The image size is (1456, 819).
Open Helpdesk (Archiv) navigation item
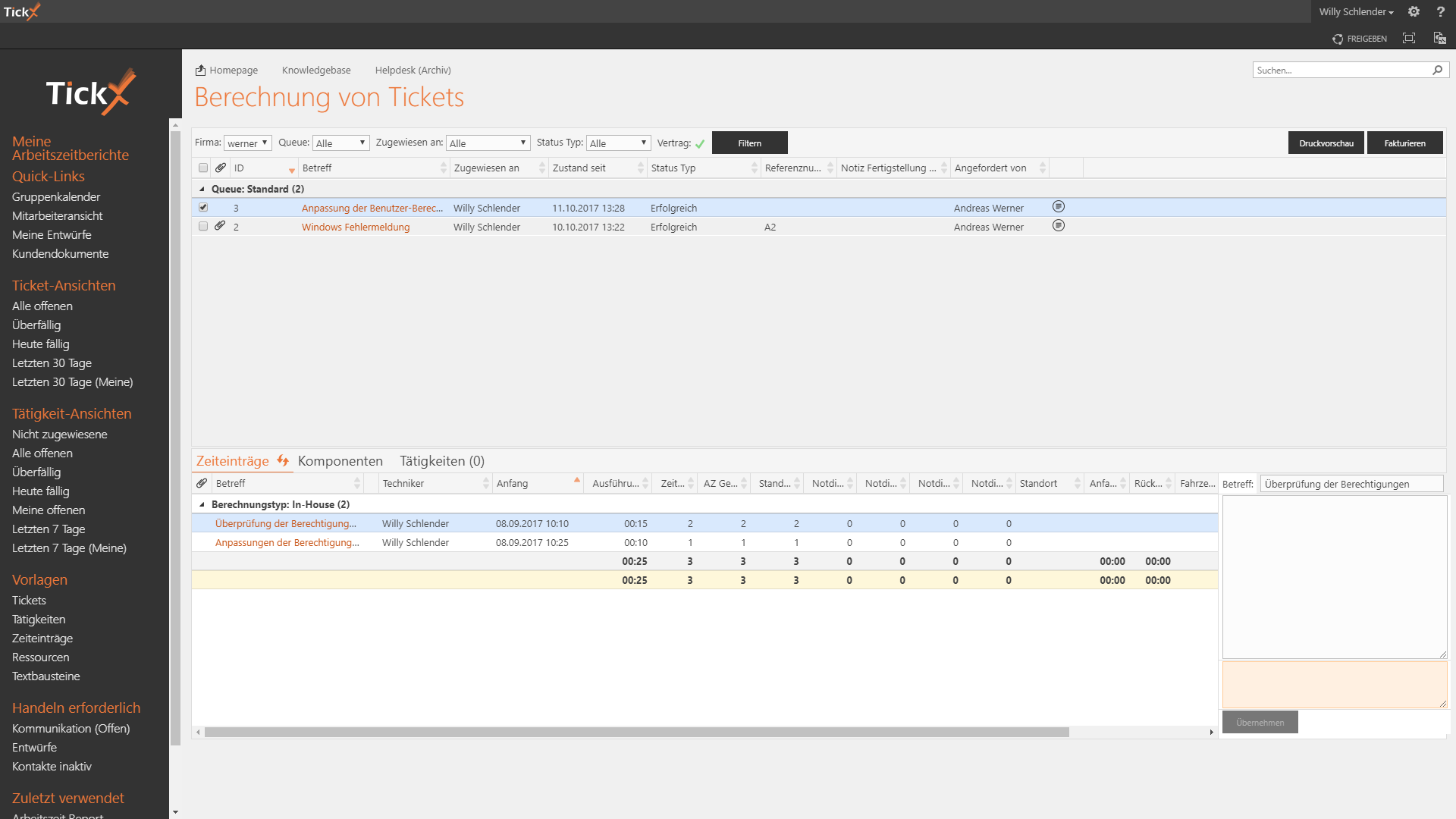point(413,70)
